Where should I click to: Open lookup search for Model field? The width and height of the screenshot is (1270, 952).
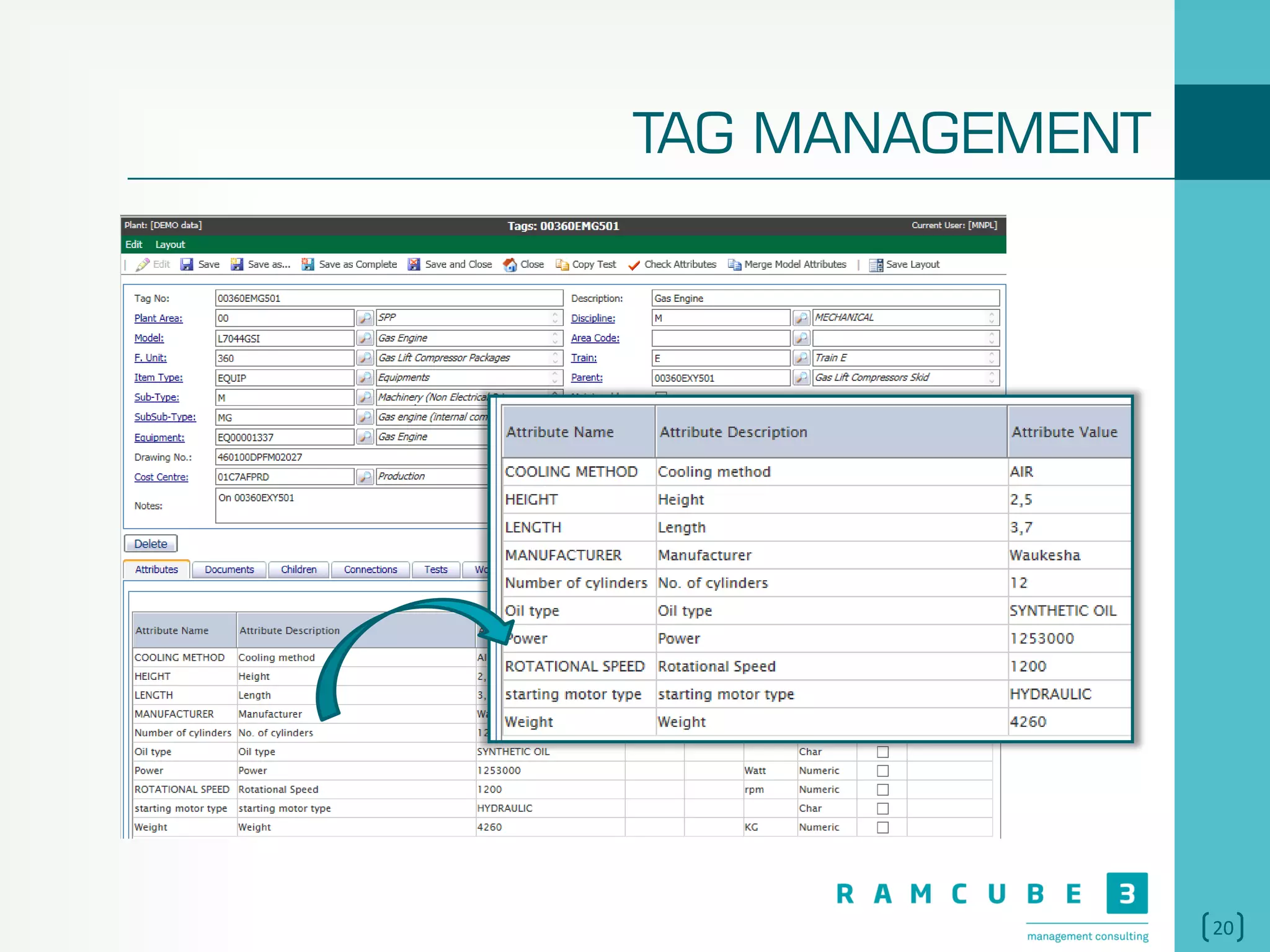[365, 338]
